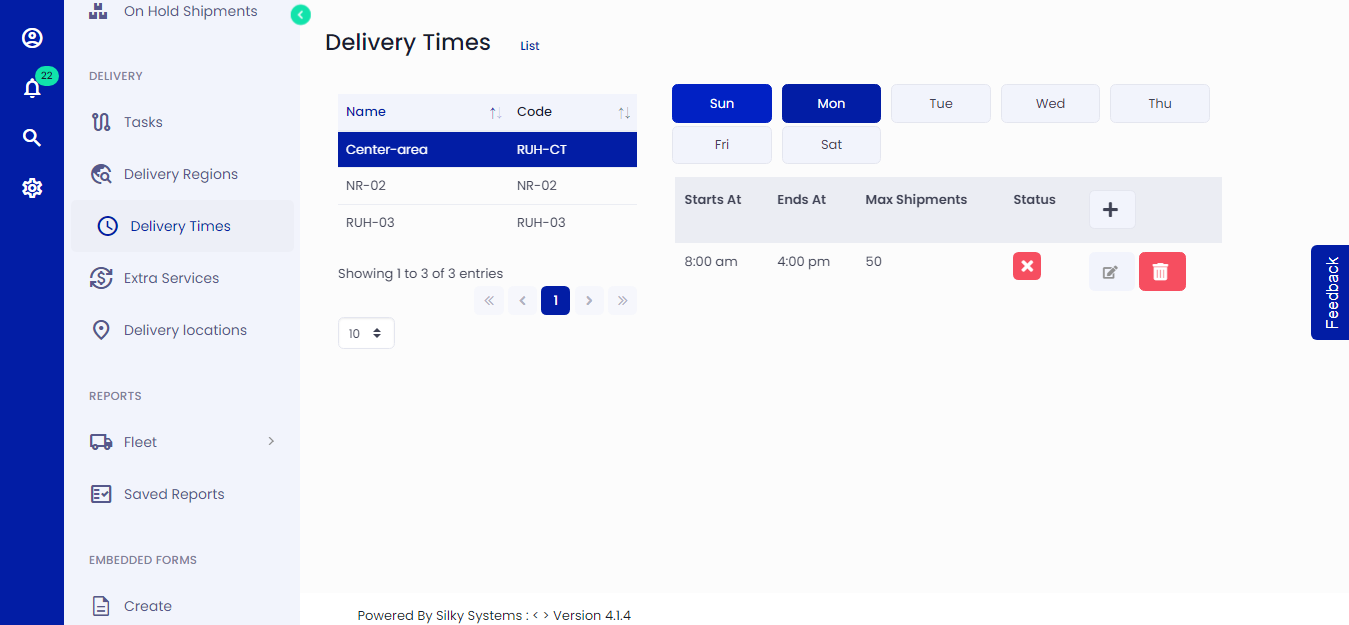Collapse the sidebar with the green arrow
The image size is (1349, 625).
pos(300,15)
